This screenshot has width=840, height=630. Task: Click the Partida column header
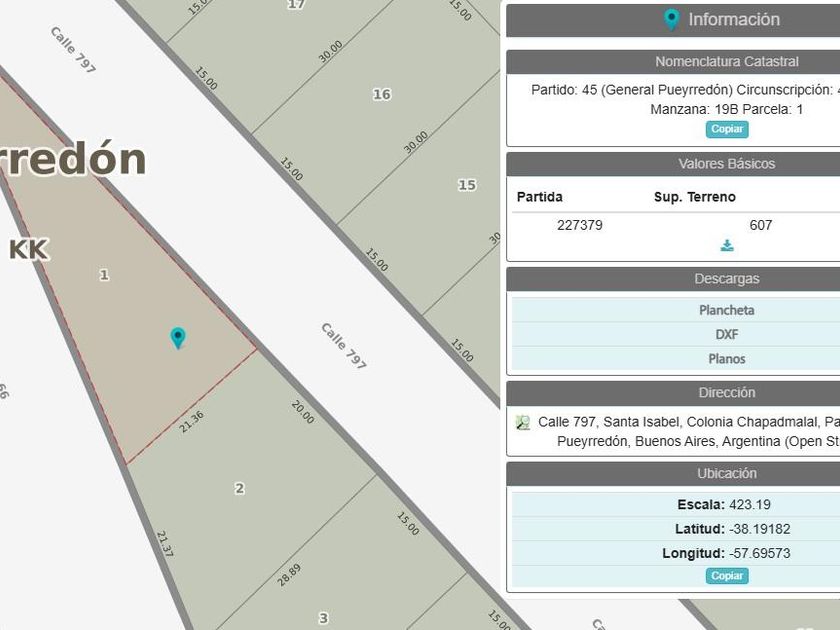539,197
